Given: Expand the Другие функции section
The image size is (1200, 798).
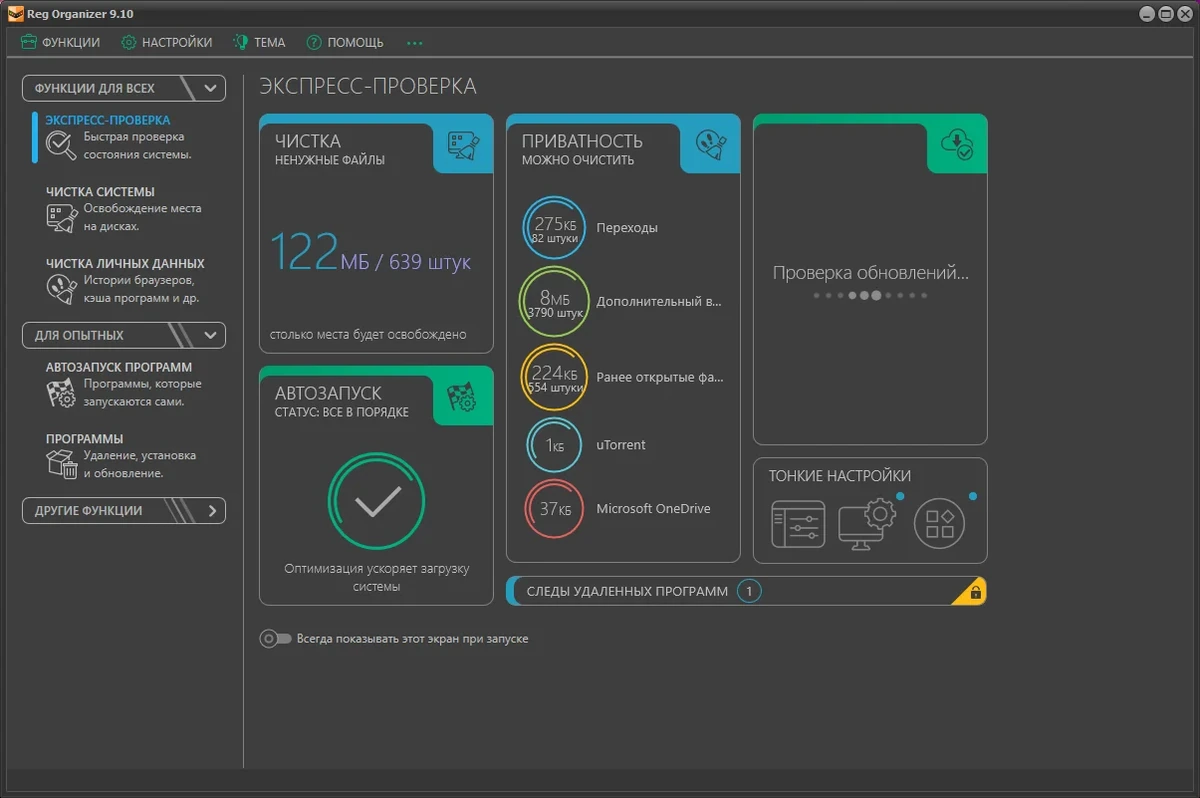Looking at the screenshot, I should 212,510.
